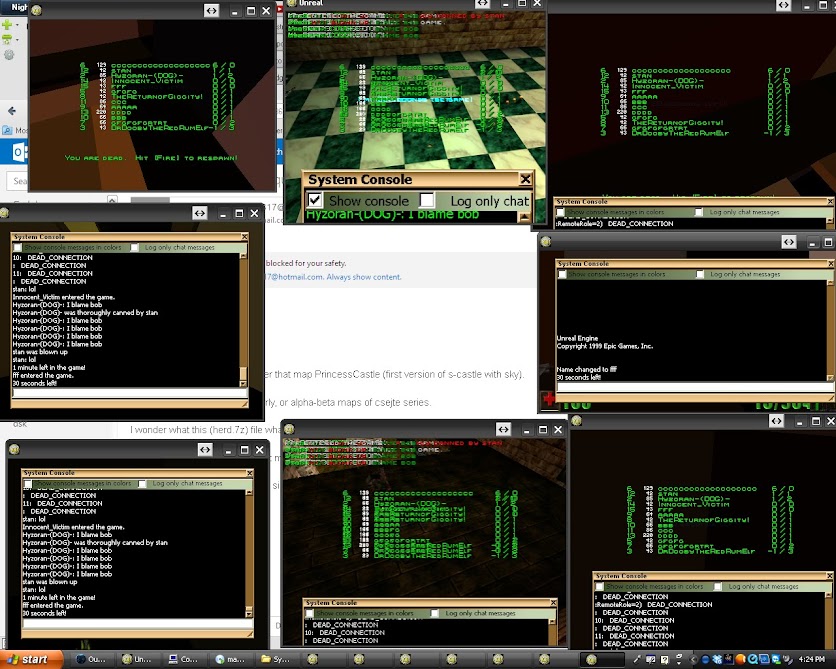Click 'Name changed to fff' in the 'Unreal Engine Copyright' console
Viewport: 836px width, 669px height.
586,369
